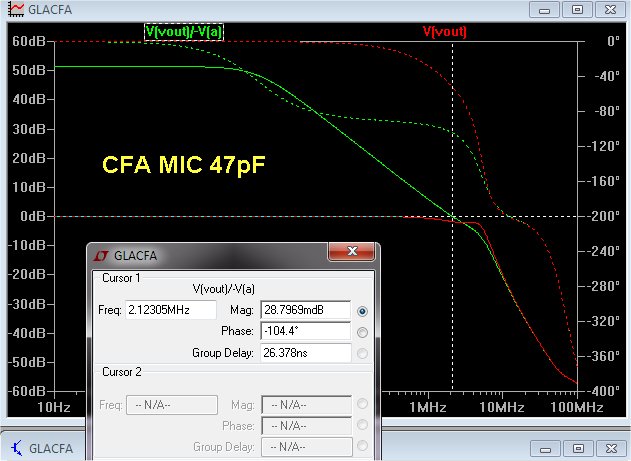Click the 10MHz frequency axis label
The height and width of the screenshot is (461, 631).
(501, 407)
